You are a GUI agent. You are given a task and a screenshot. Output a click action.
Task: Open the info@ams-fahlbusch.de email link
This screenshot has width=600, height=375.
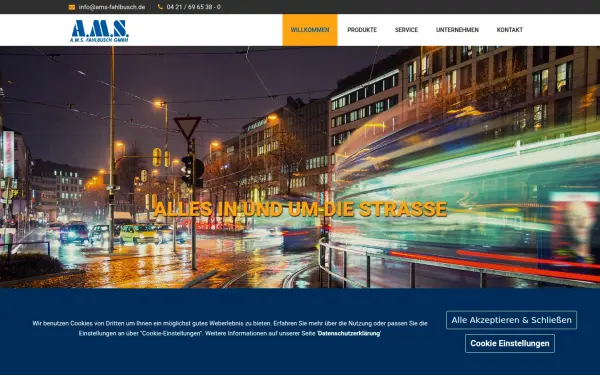pos(112,7)
